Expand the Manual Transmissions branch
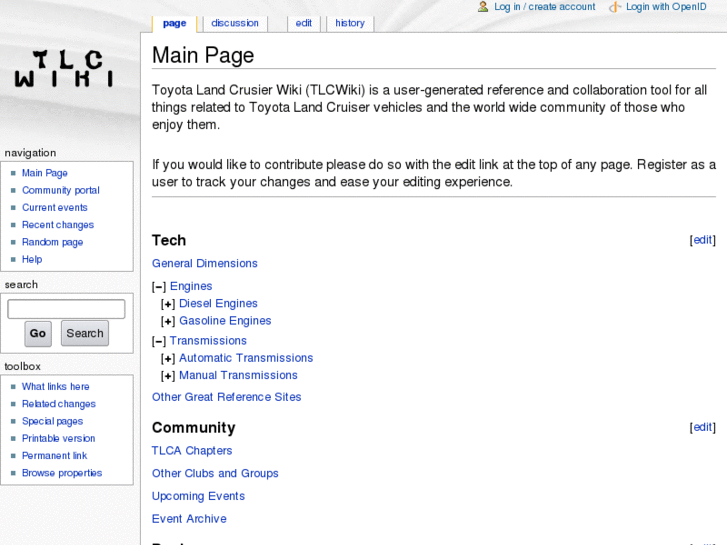 [x=168, y=376]
